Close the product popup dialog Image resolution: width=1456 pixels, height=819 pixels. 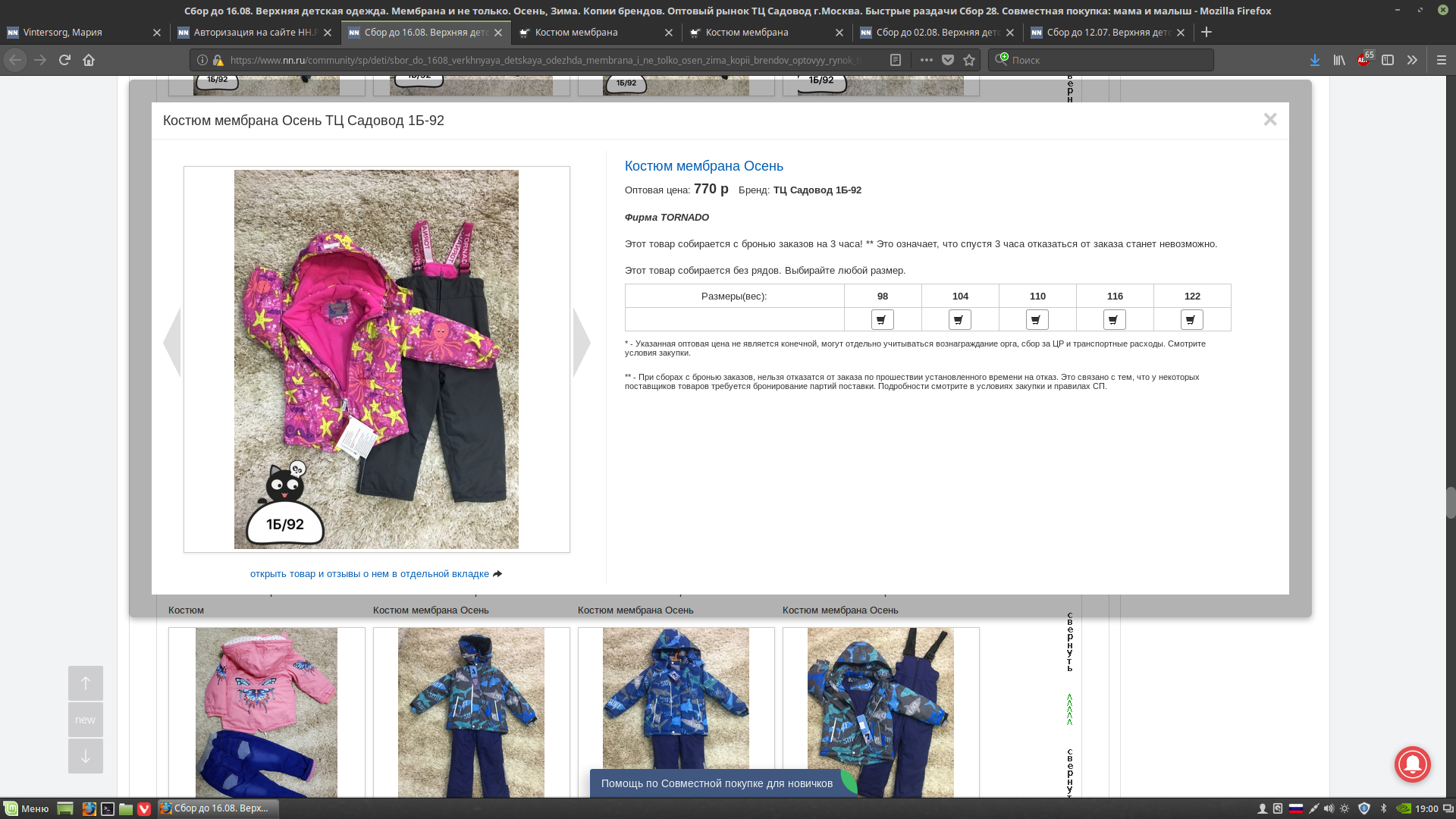tap(1270, 120)
